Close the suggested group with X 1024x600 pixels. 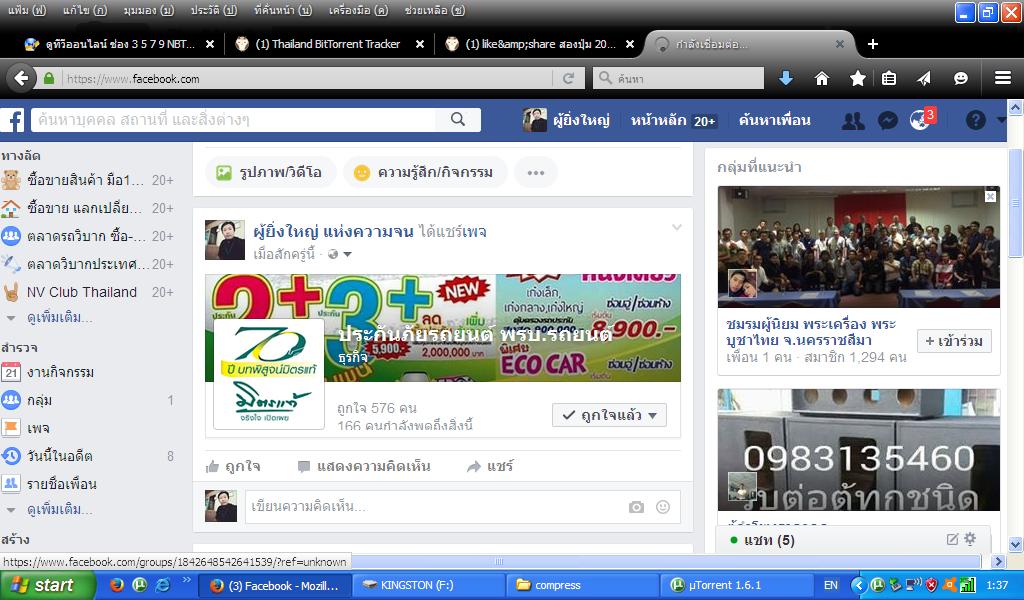point(991,196)
